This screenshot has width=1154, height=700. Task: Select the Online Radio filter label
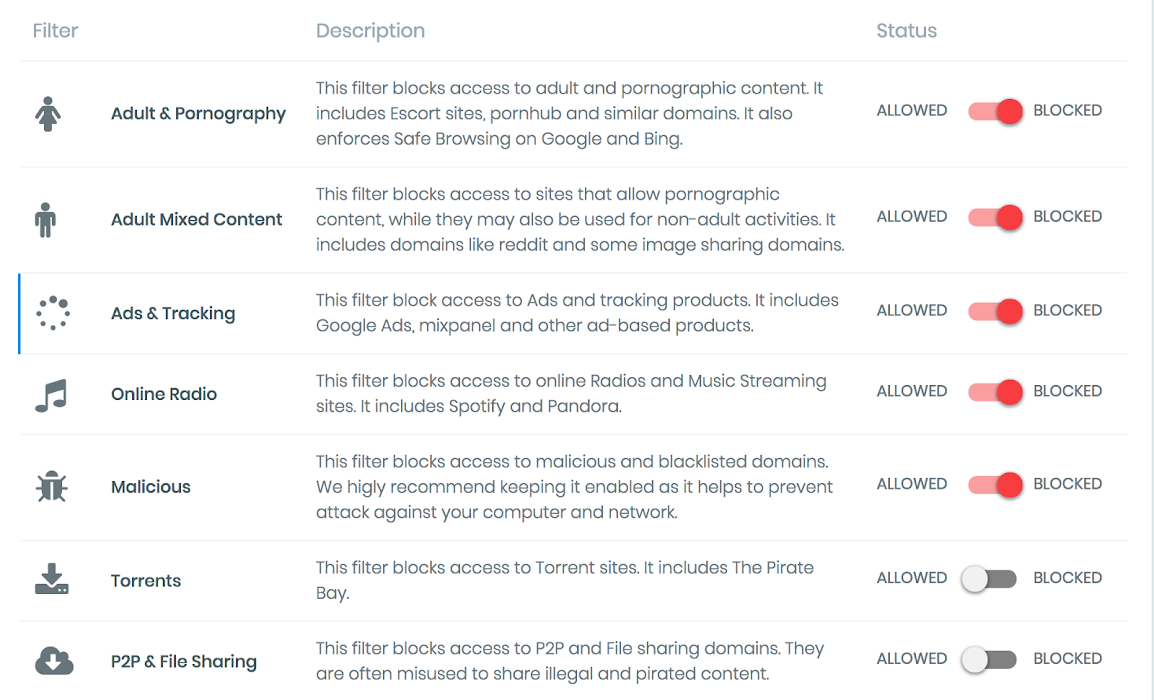164,394
